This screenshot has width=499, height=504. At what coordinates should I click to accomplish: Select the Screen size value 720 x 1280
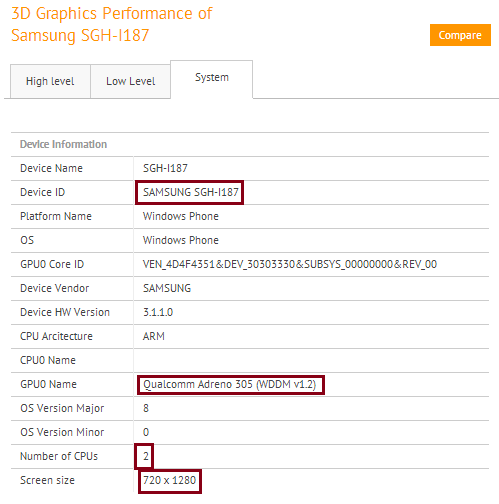point(169,480)
